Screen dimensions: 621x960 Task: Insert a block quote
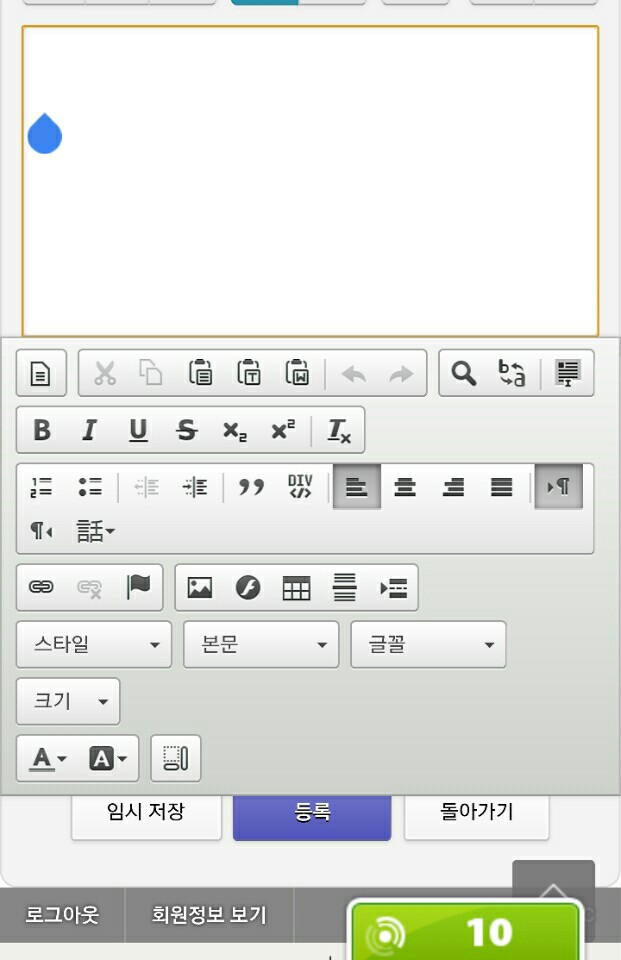click(251, 487)
